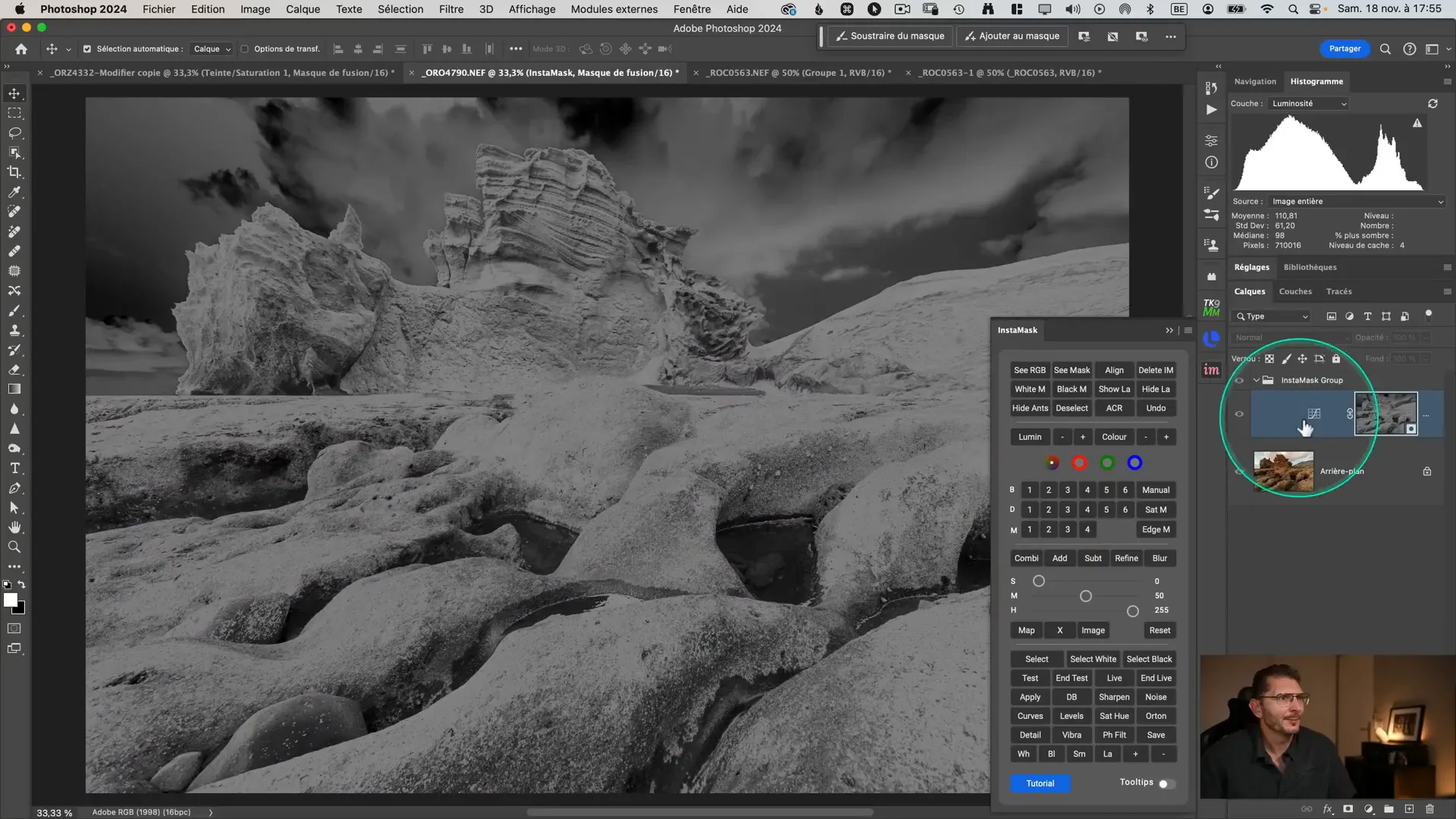Toggle the InstaMask Tooltips switch
Image resolution: width=1456 pixels, height=819 pixels.
tap(1167, 783)
